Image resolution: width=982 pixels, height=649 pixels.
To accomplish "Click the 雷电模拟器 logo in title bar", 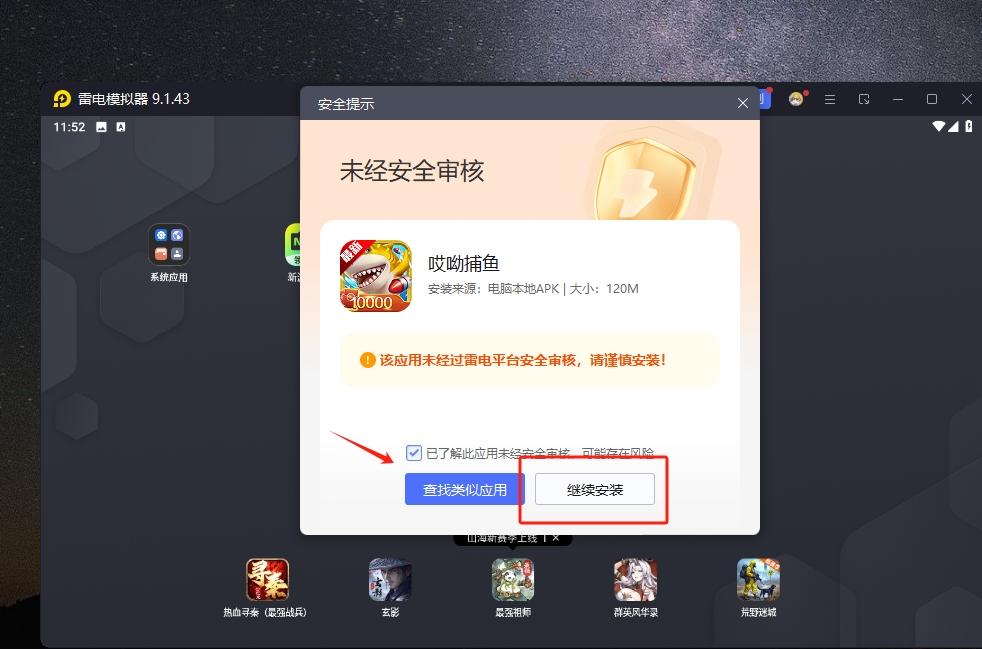I will [62, 99].
